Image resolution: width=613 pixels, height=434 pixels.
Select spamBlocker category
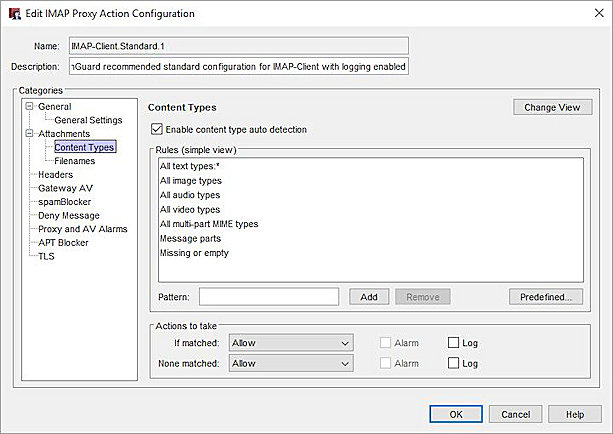64,201
